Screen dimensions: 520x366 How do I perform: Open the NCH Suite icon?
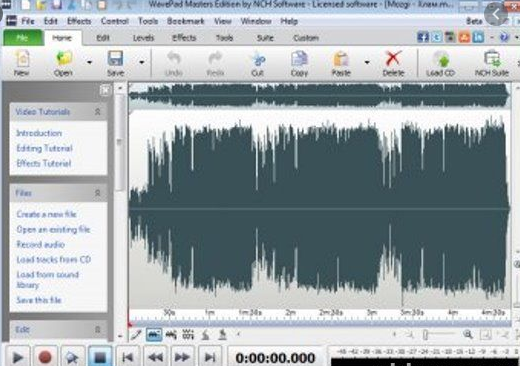tap(492, 59)
